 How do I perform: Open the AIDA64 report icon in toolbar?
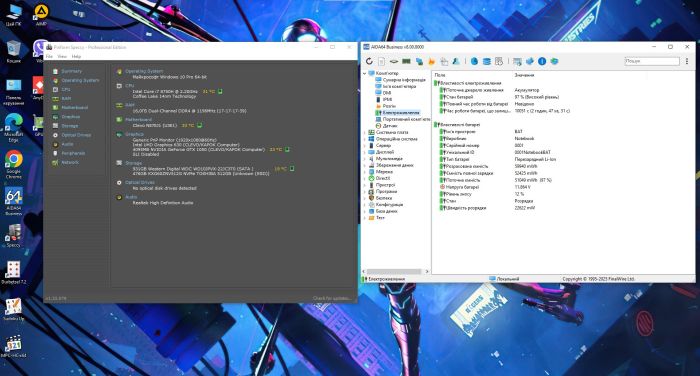coord(382,62)
